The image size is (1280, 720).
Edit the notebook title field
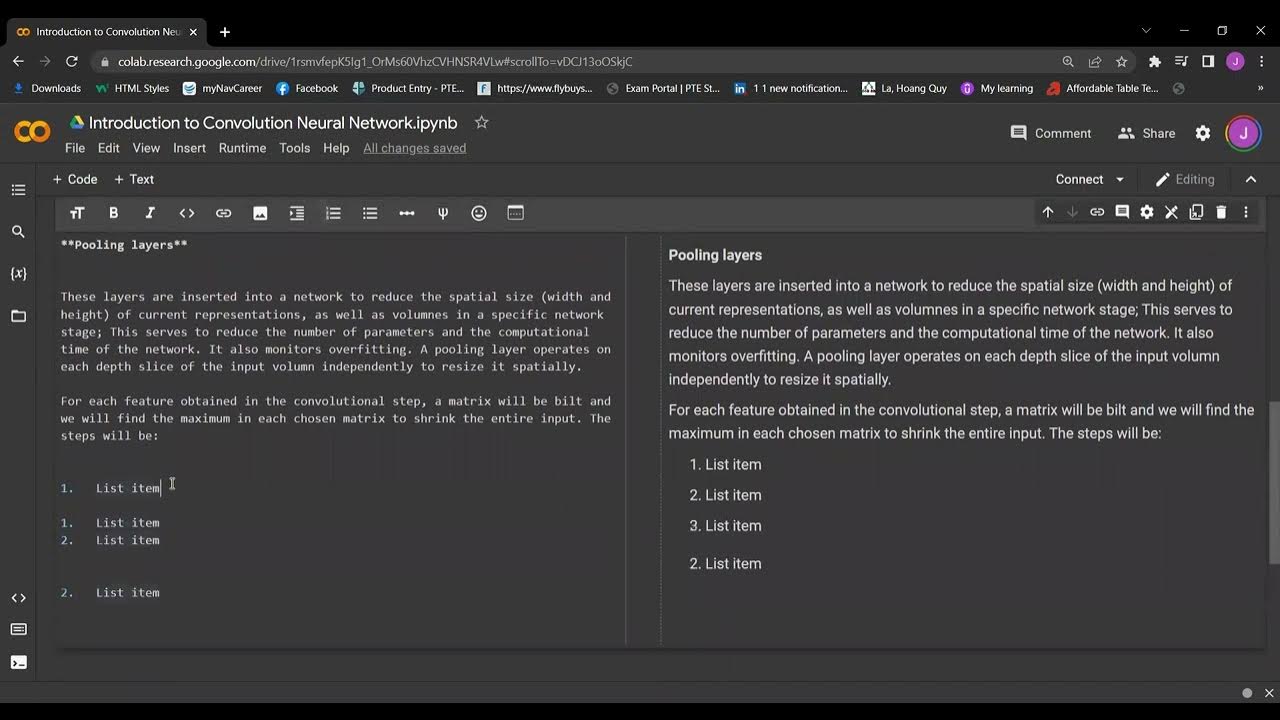pos(273,123)
